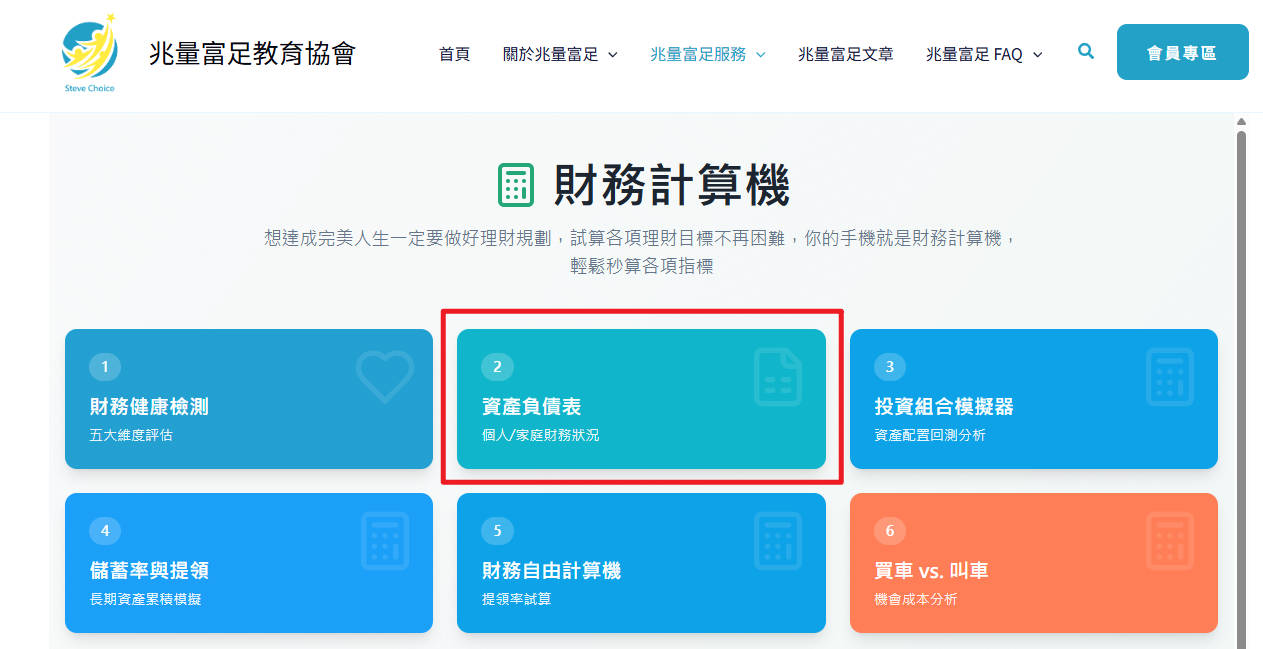
Task: Open the highlighted 資產負債表 calculator
Action: [x=641, y=399]
